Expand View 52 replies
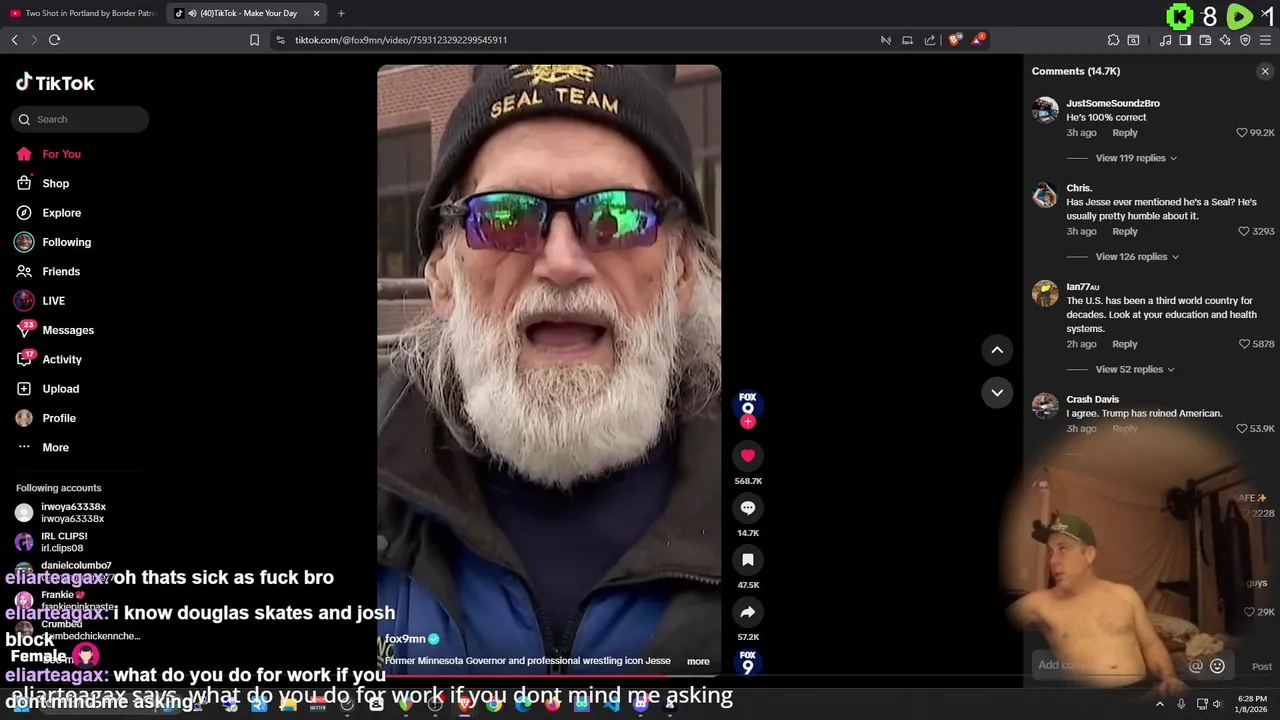This screenshot has height=720, width=1280. pos(1135,369)
